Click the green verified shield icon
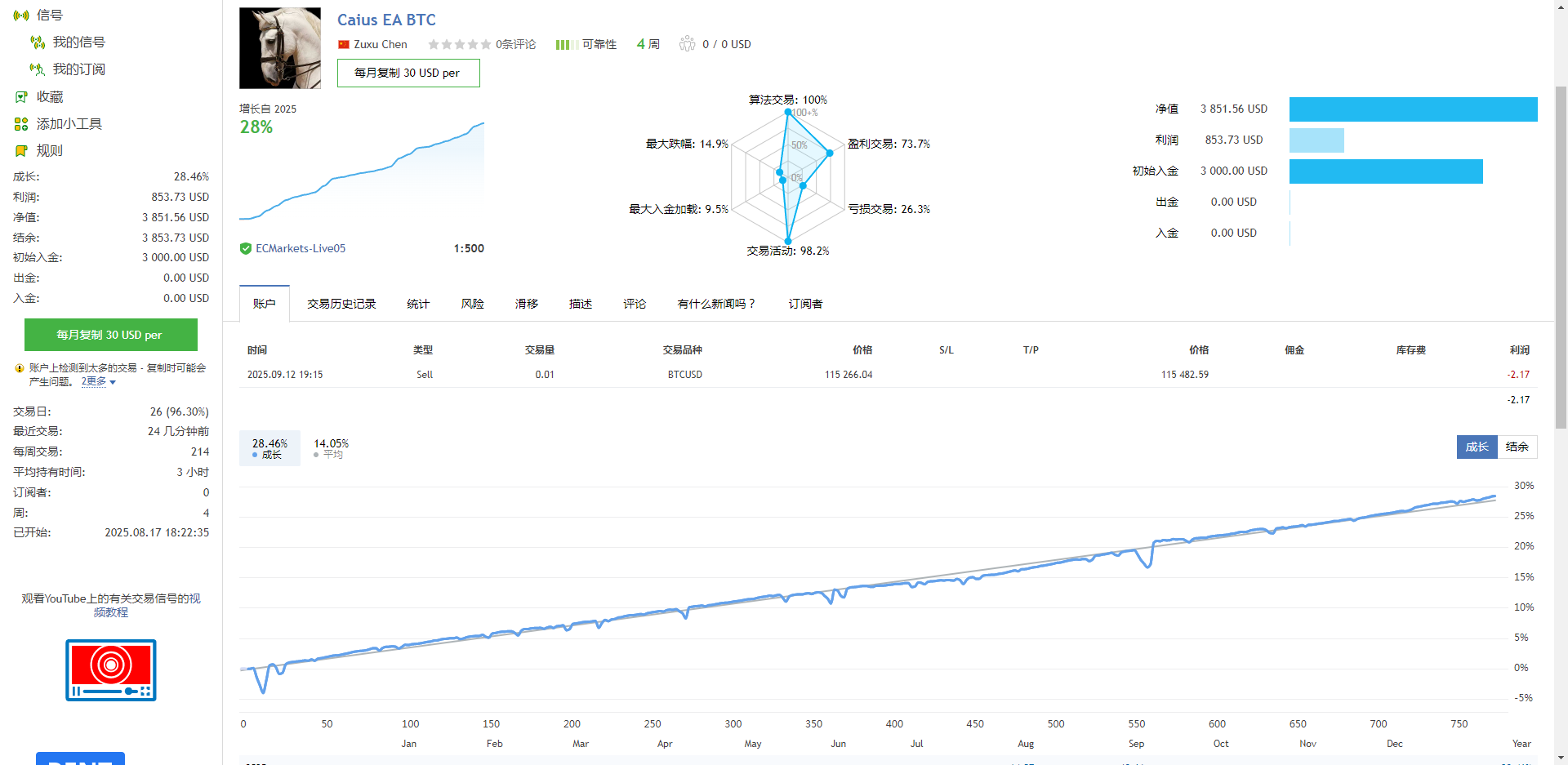 (246, 249)
